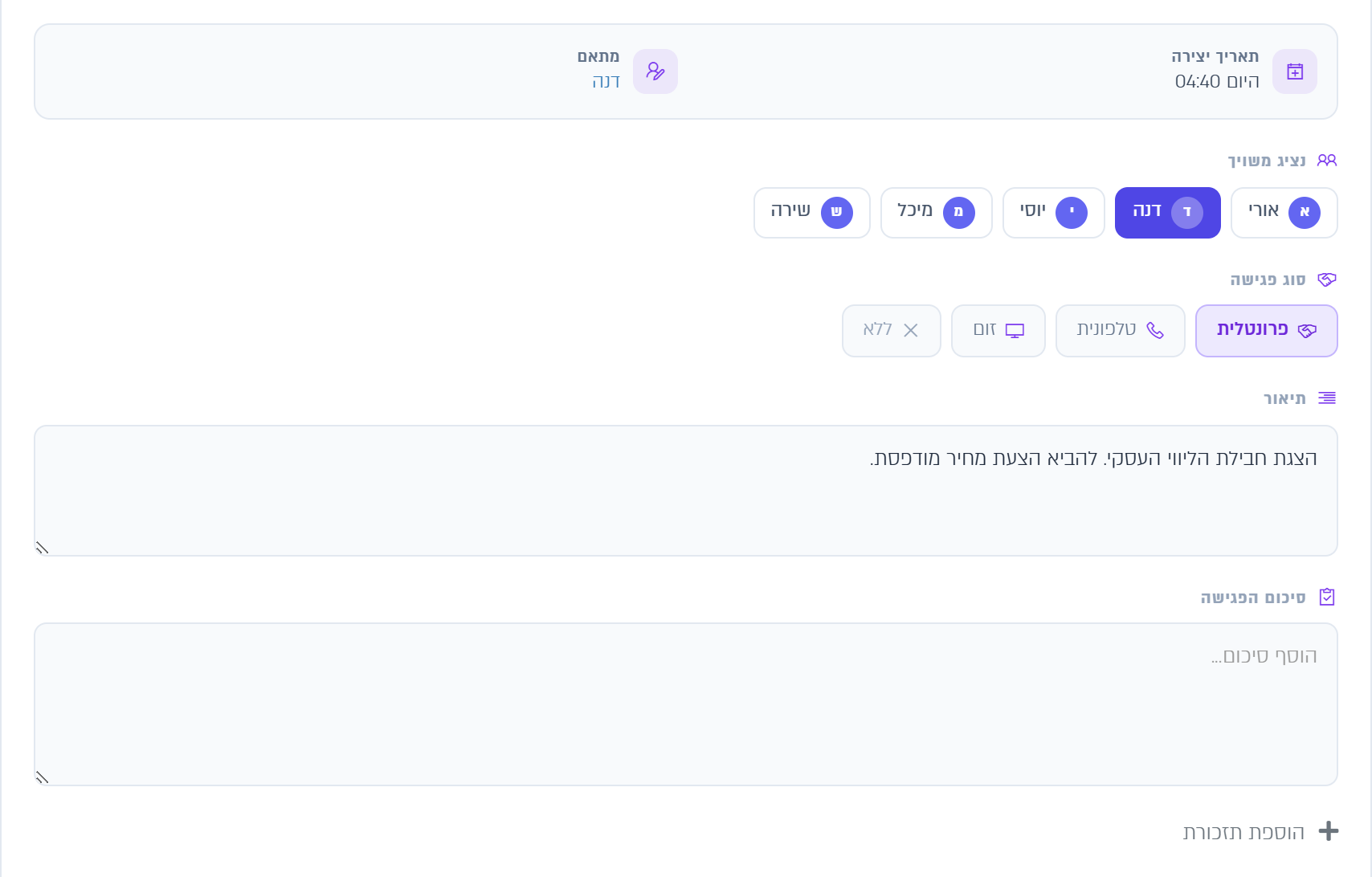Choose ללא meeting type
Image resolution: width=1372 pixels, height=877 pixels.
pyautogui.click(x=892, y=331)
